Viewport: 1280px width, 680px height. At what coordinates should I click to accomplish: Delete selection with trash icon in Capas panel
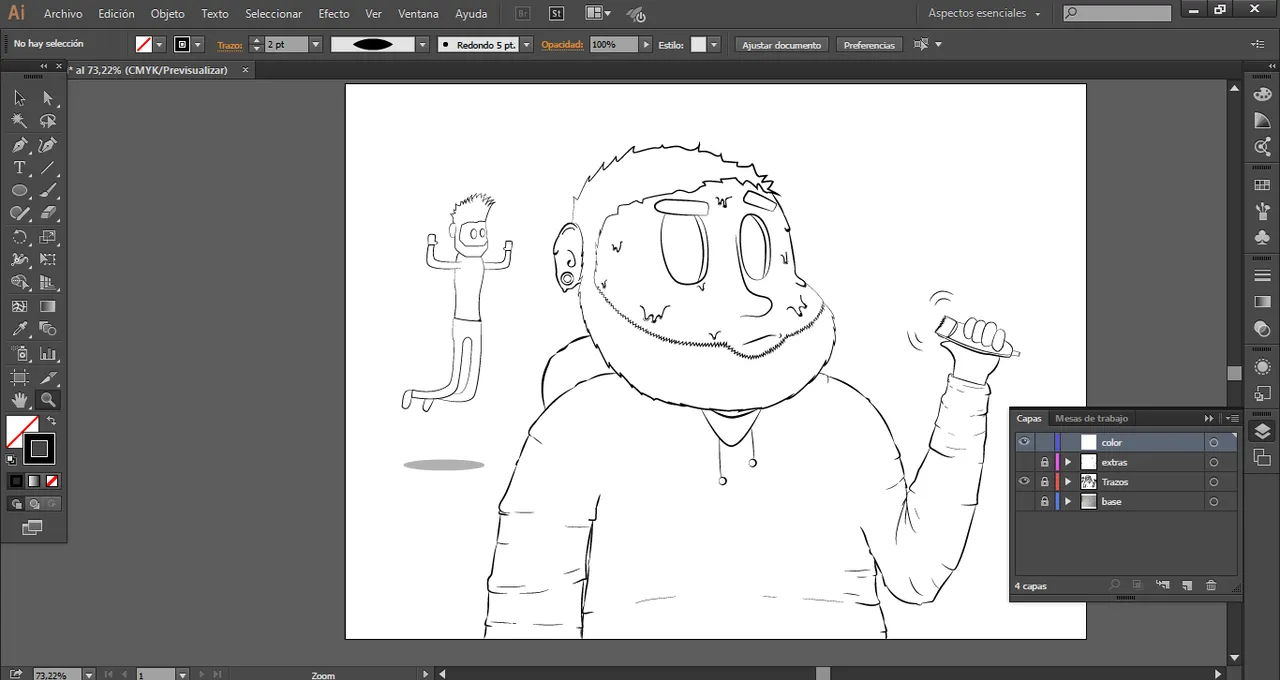point(1211,585)
